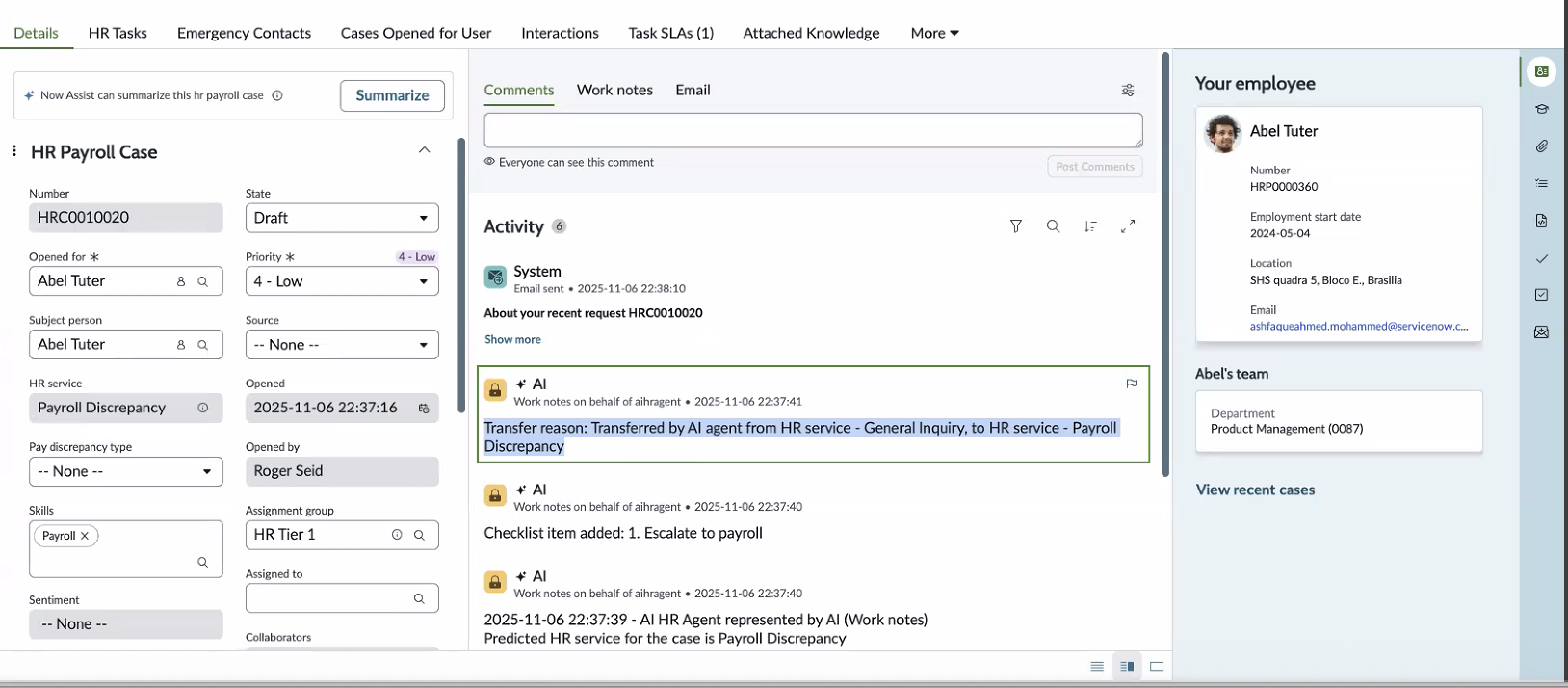Screen dimensions: 1568x688
Task: Remove the Payroll skill tag
Action: 85,536
